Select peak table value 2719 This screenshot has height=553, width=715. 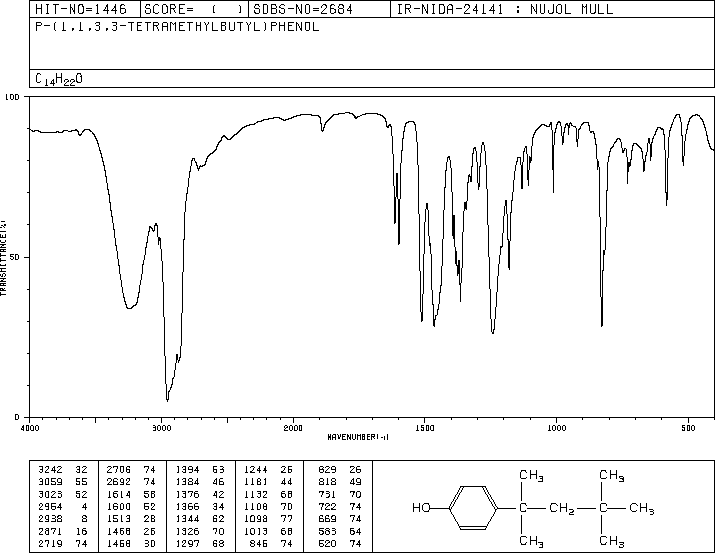click(50, 544)
